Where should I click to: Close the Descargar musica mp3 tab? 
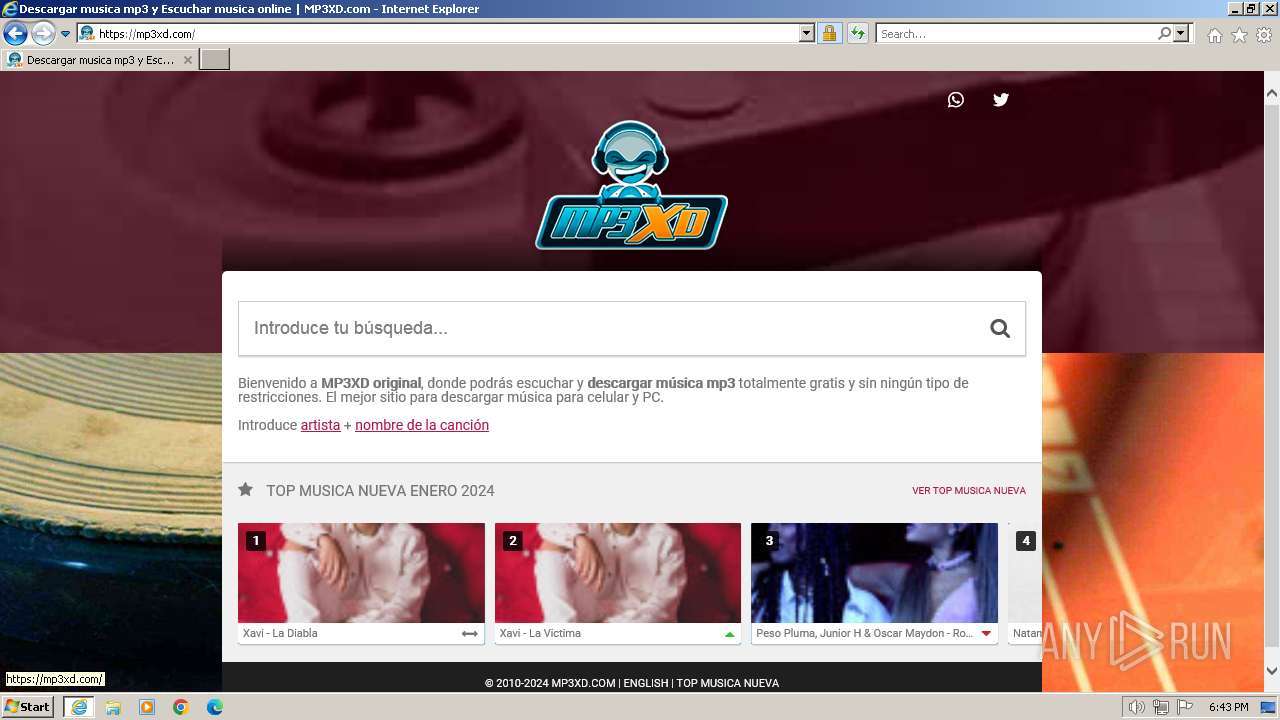(187, 60)
